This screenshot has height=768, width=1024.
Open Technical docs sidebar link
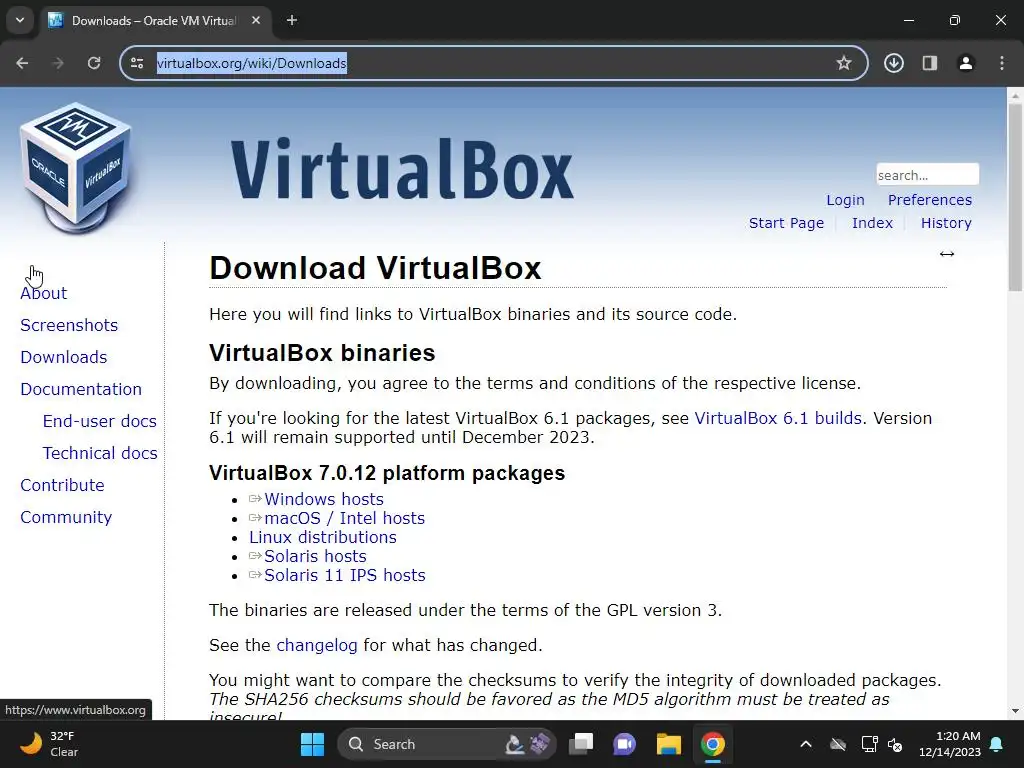[x=100, y=453]
